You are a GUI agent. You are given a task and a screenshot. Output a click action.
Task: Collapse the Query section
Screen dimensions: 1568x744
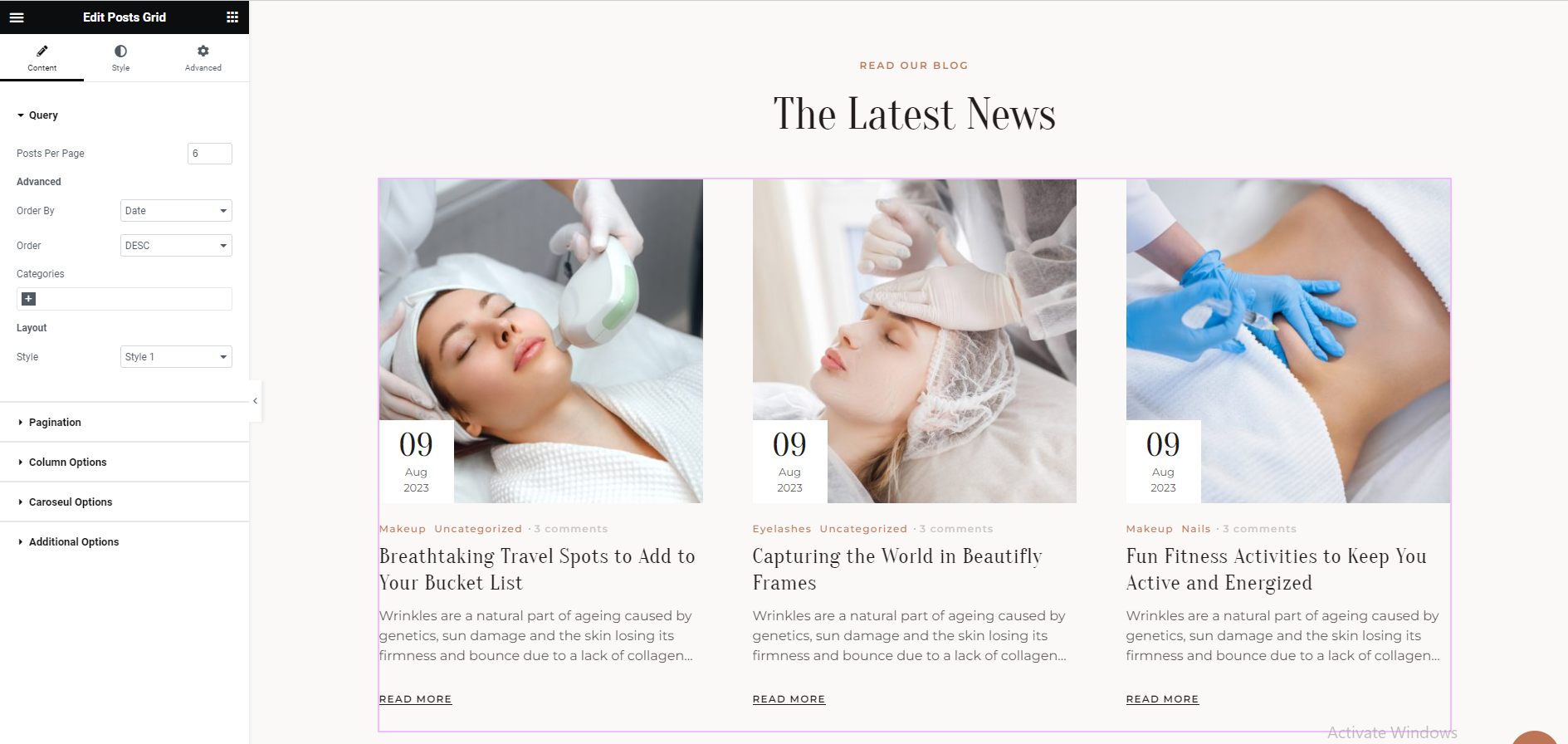pyautogui.click(x=37, y=115)
